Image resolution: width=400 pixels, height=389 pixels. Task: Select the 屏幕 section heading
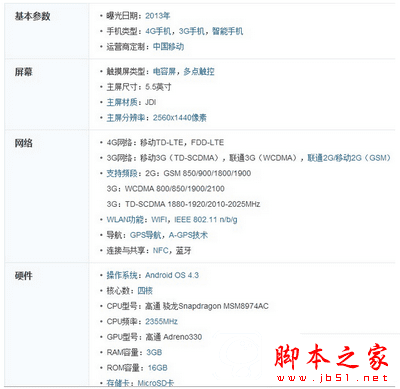coord(23,72)
